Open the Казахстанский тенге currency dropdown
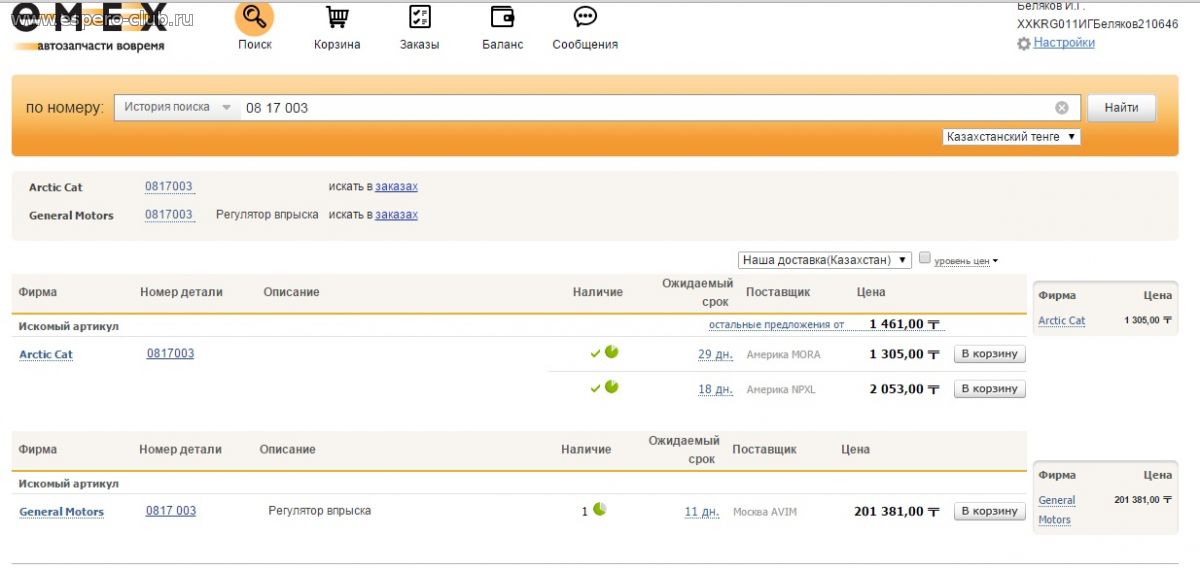 (x=1011, y=137)
